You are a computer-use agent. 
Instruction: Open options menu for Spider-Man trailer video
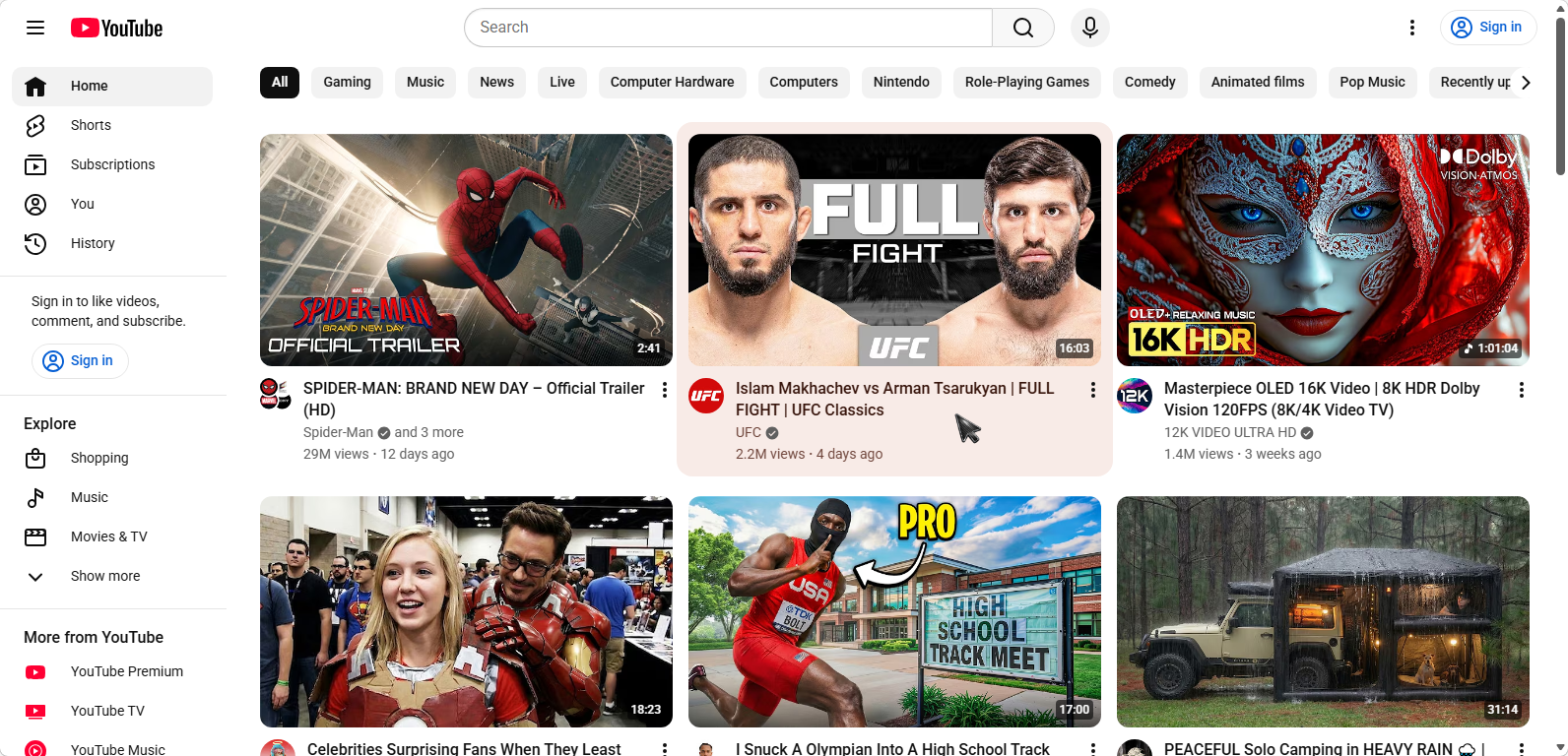click(665, 390)
